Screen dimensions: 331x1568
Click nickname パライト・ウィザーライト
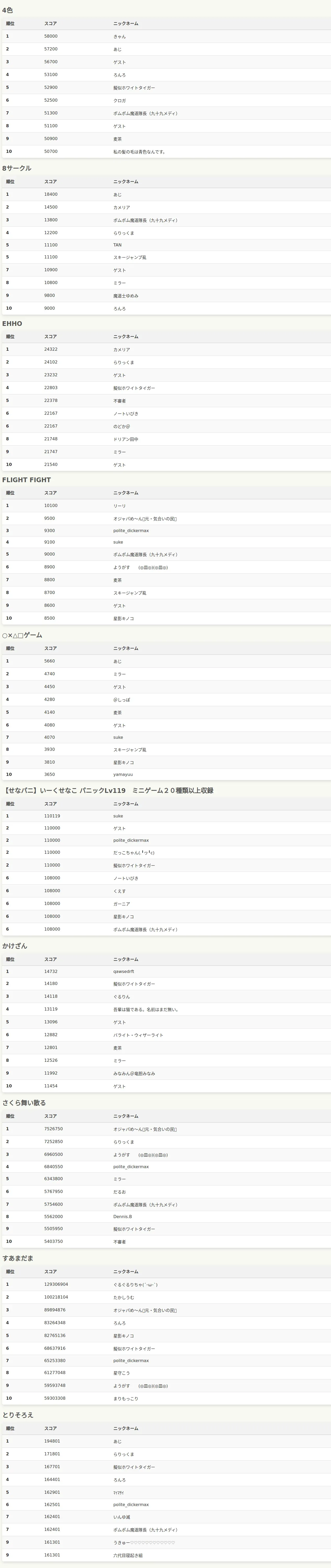coord(138,1035)
